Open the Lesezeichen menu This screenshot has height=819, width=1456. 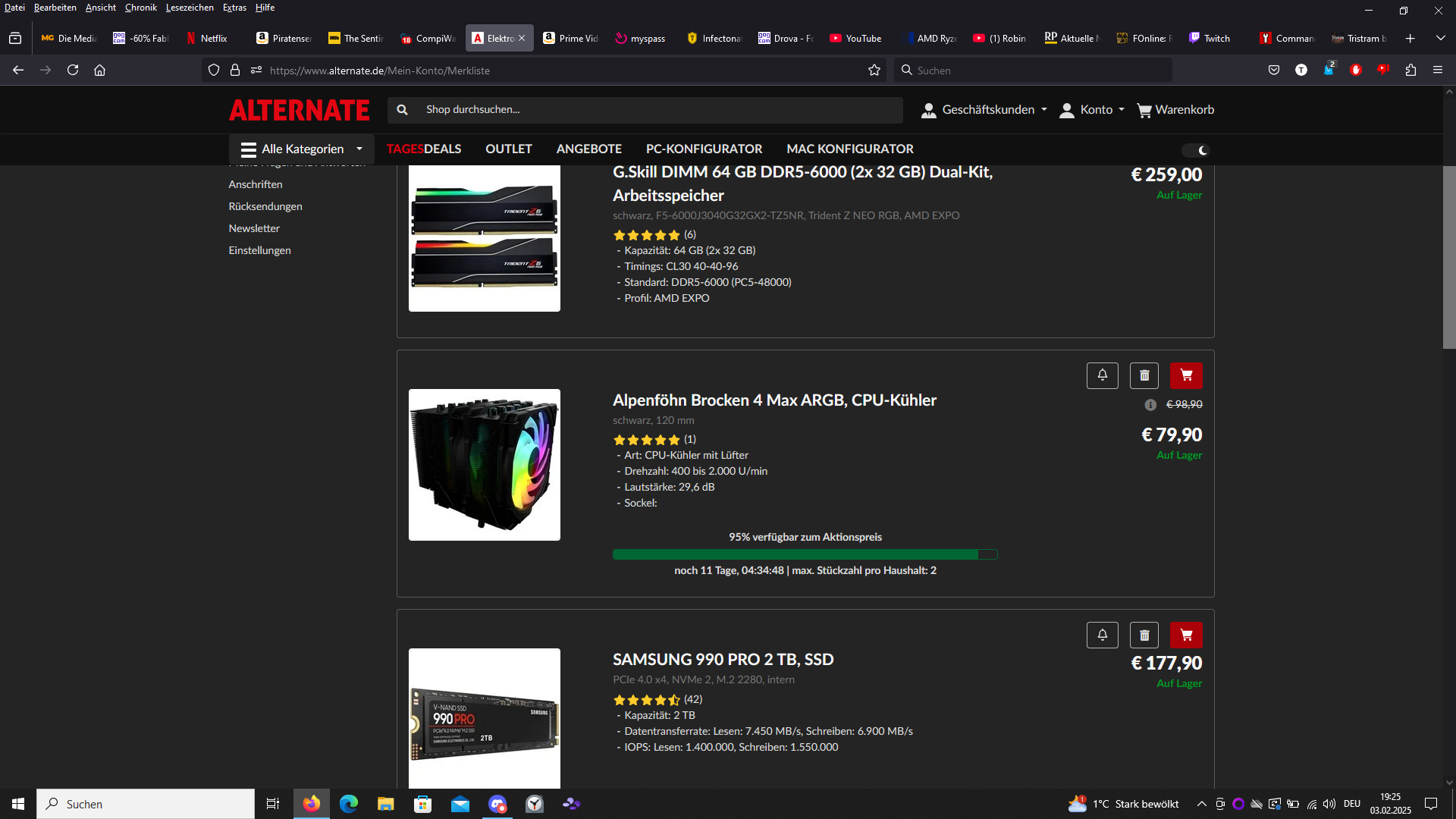(190, 8)
